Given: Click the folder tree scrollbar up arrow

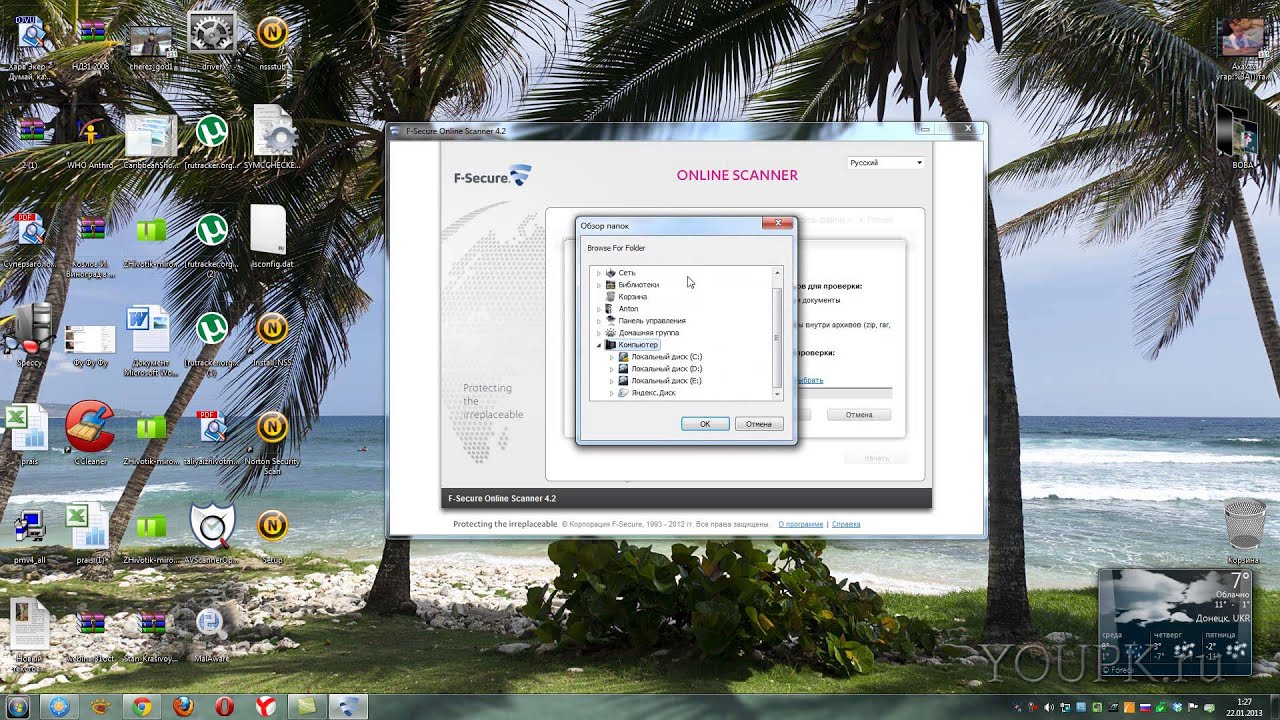Looking at the screenshot, I should (777, 273).
